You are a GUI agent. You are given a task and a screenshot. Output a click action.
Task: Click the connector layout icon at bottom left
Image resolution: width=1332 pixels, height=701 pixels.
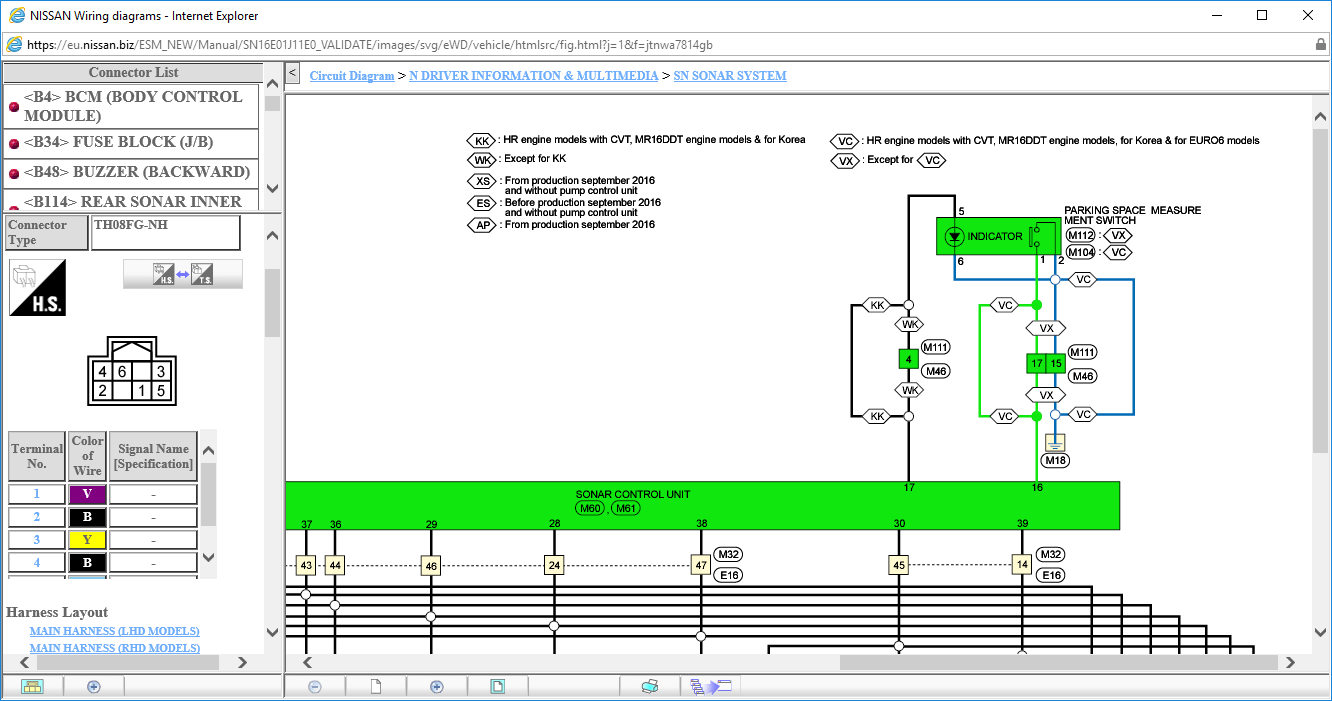[32, 686]
